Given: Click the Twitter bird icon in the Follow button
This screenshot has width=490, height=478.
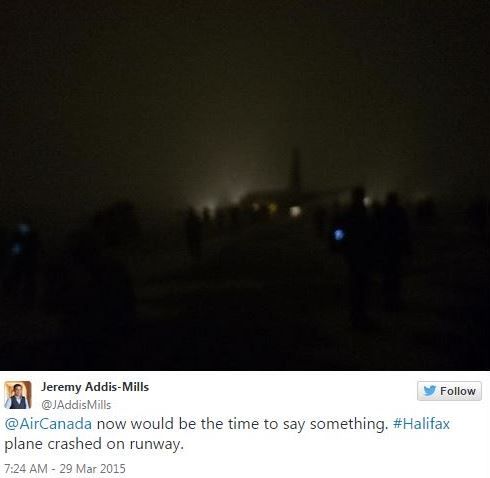Looking at the screenshot, I should [x=429, y=390].
